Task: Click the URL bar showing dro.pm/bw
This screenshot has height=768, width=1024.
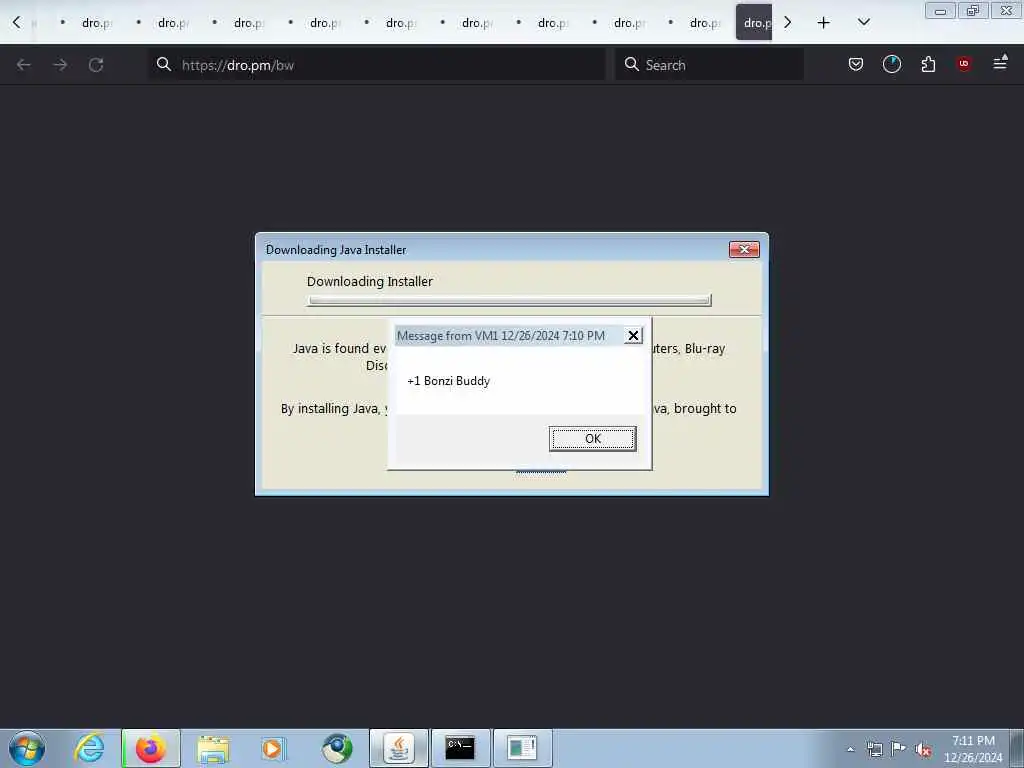Action: [377, 65]
